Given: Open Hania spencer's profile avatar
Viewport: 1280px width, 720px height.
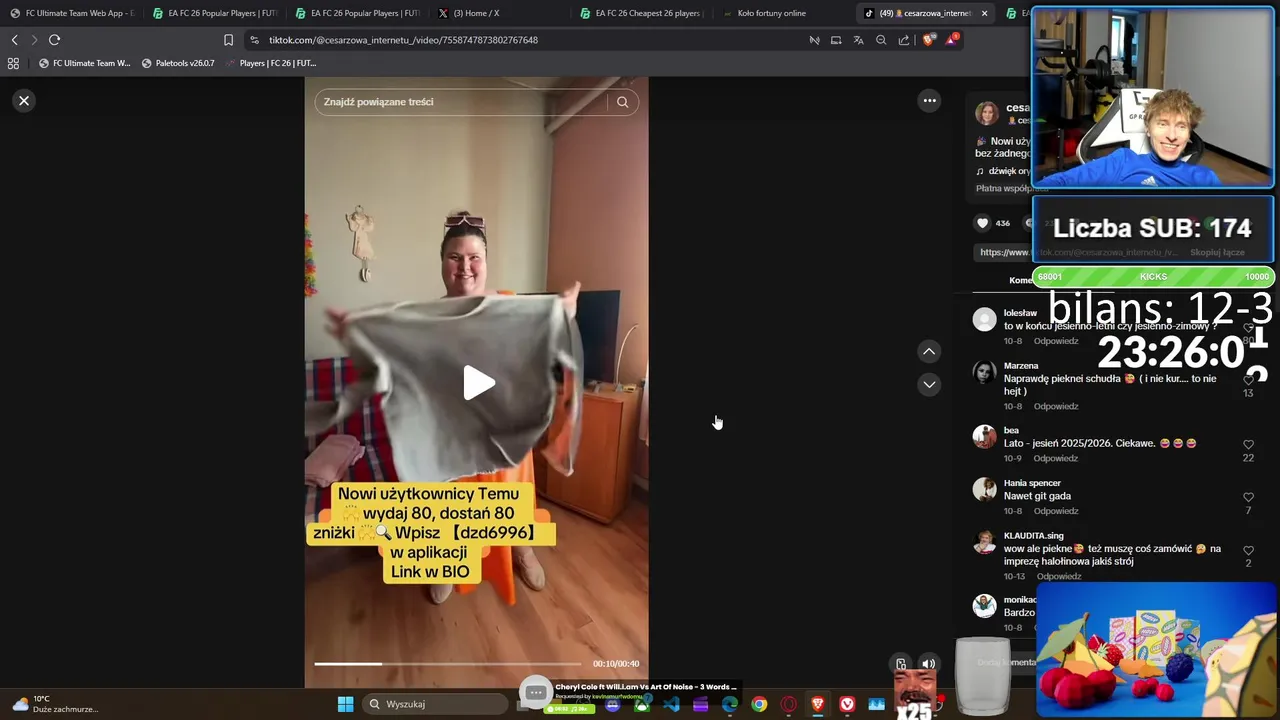Looking at the screenshot, I should pyautogui.click(x=985, y=489).
